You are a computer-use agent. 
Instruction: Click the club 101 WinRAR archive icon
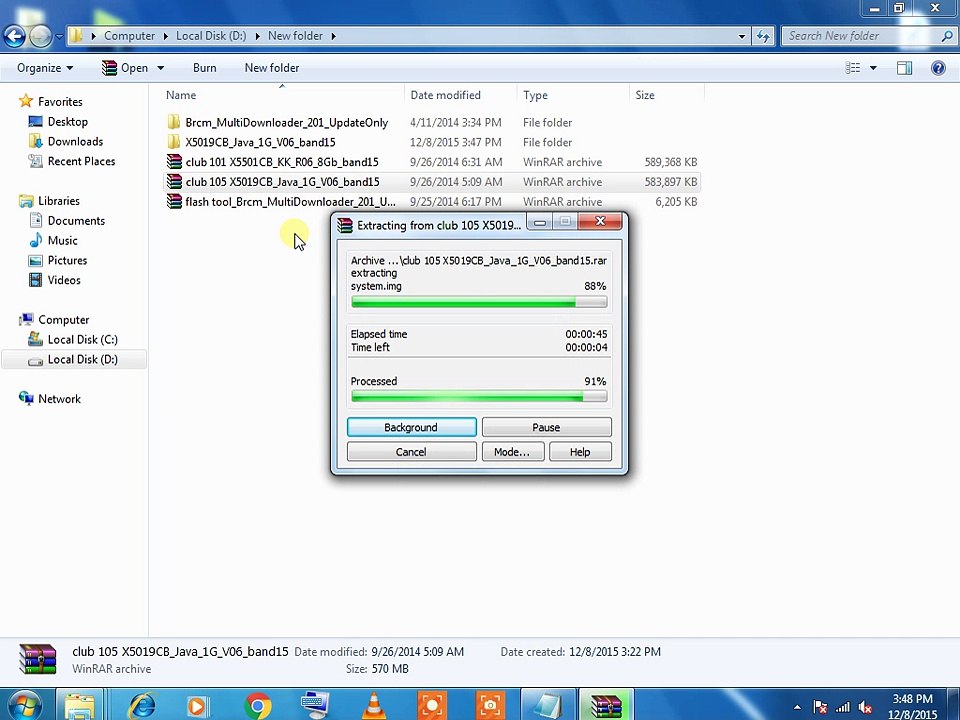[x=174, y=162]
